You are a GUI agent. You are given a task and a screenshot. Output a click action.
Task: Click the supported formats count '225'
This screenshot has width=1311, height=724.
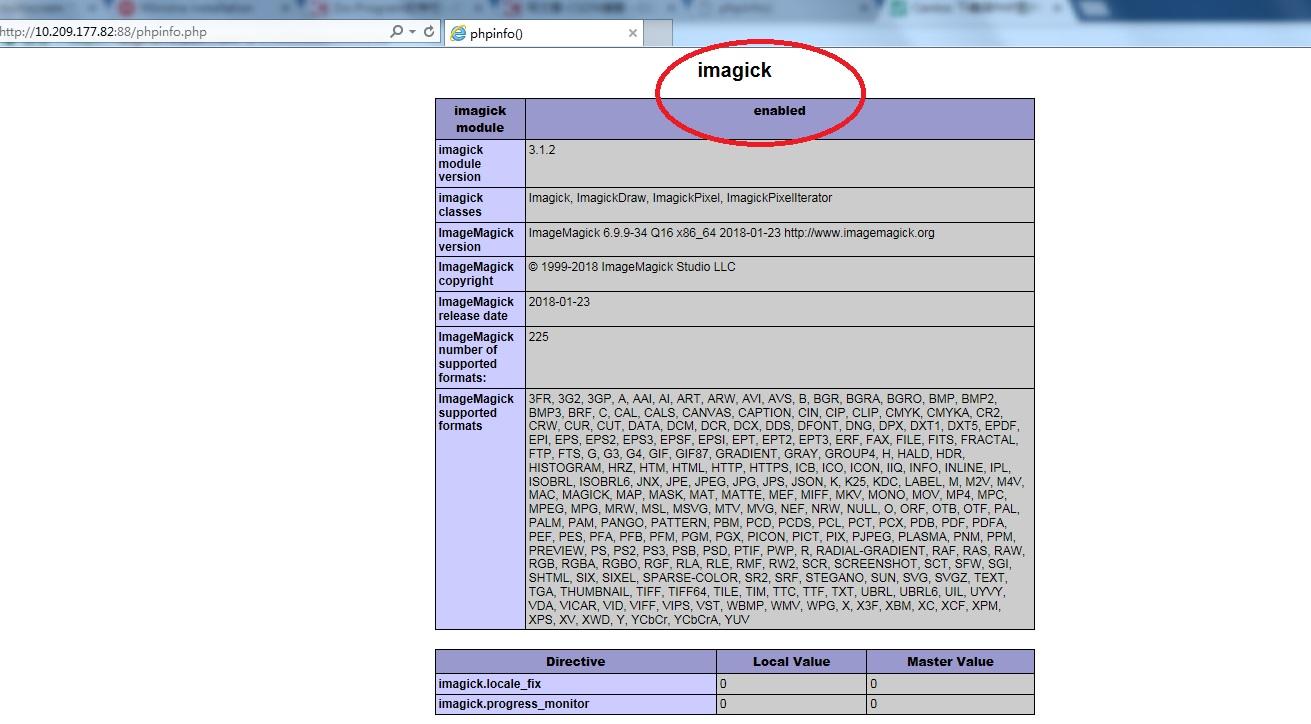[538, 337]
